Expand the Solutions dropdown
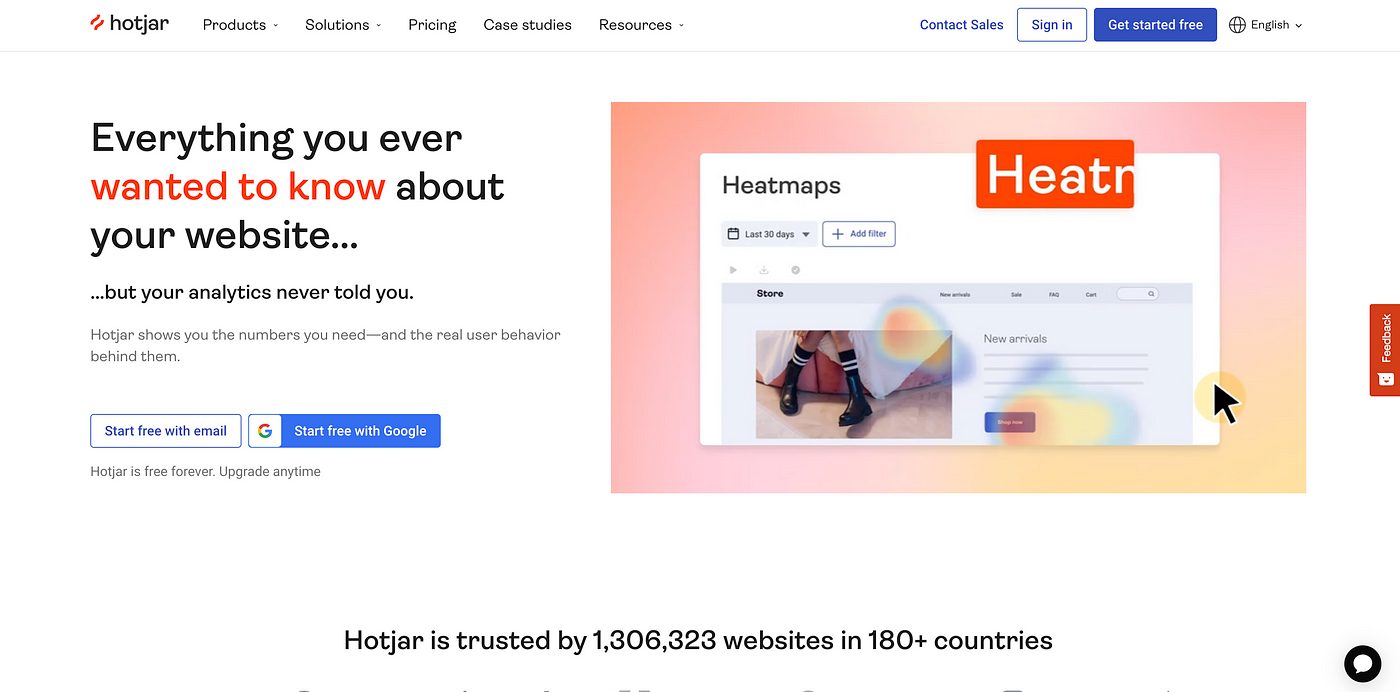The width and height of the screenshot is (1400, 692). pos(343,25)
